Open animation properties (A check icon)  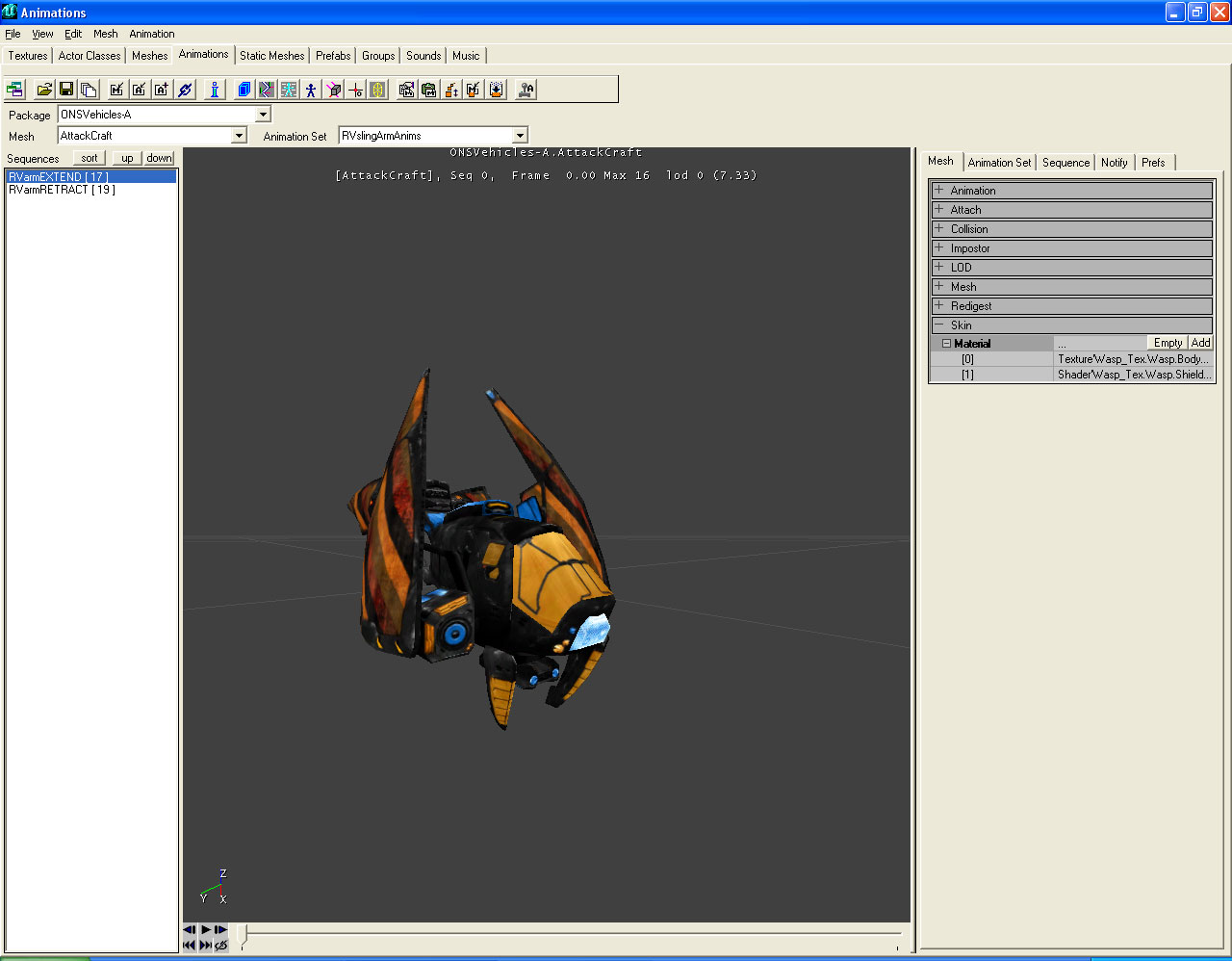pyautogui.click(x=139, y=90)
